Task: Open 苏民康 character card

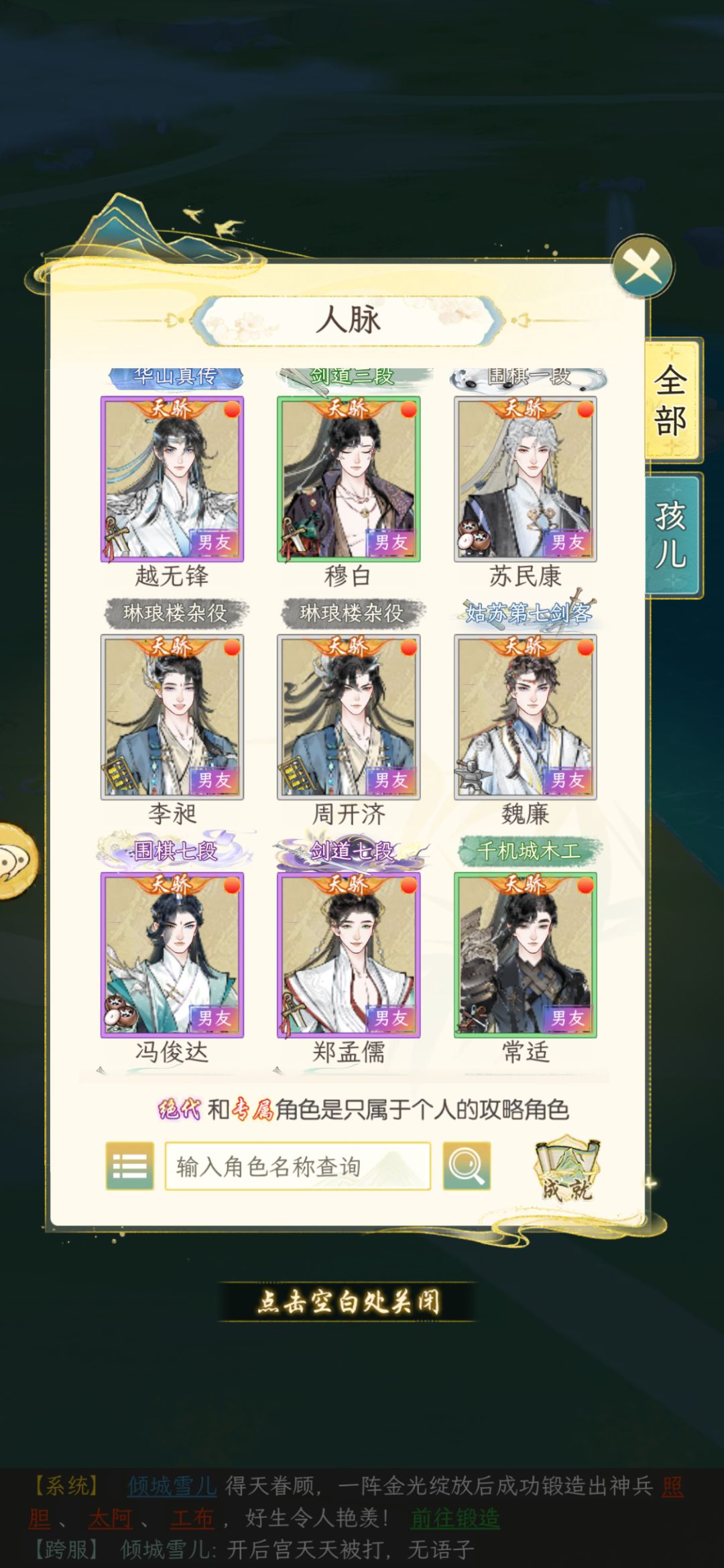Action: 526,479
